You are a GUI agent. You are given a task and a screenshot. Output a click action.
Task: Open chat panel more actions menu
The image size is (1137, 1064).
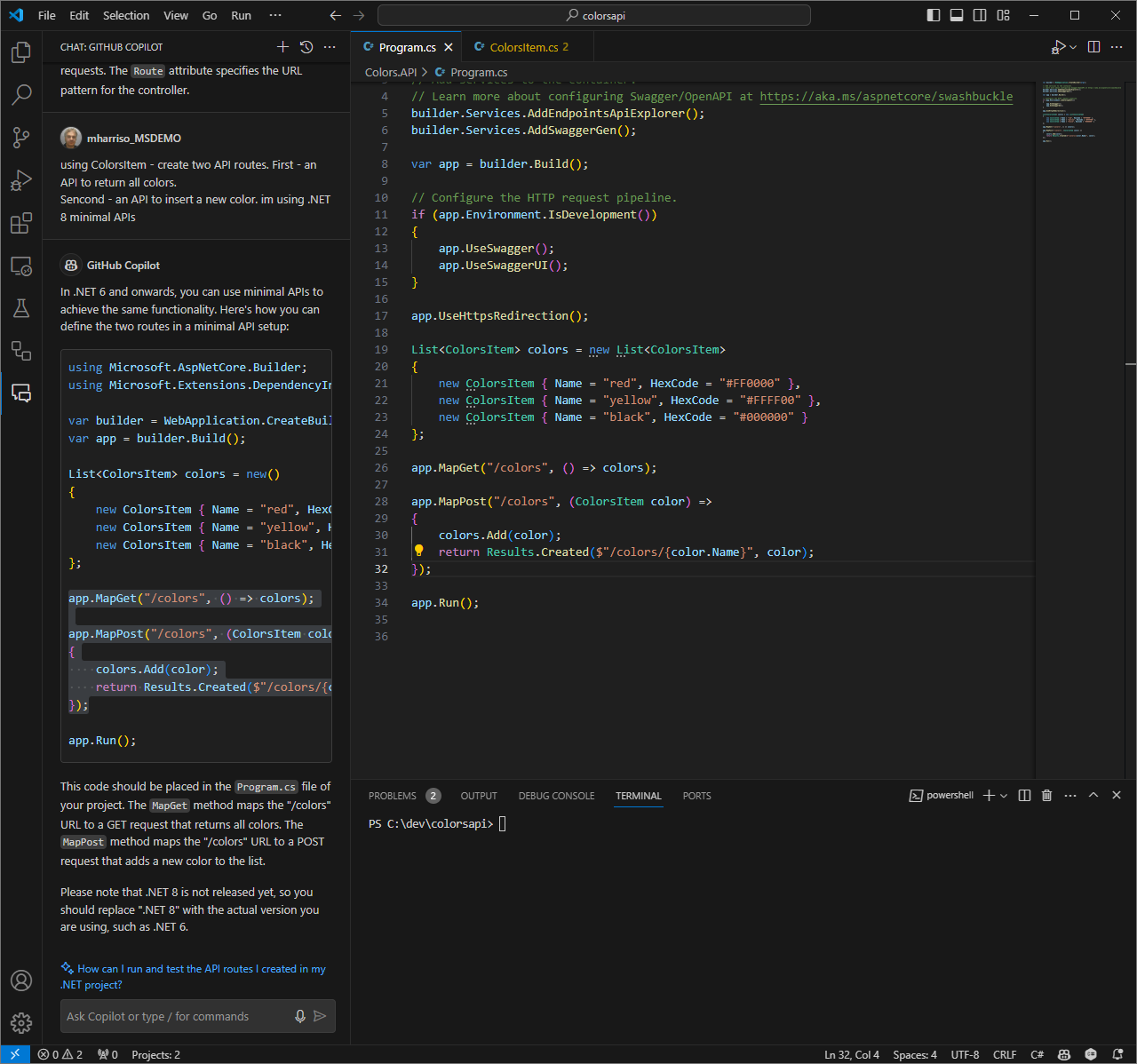click(x=330, y=47)
